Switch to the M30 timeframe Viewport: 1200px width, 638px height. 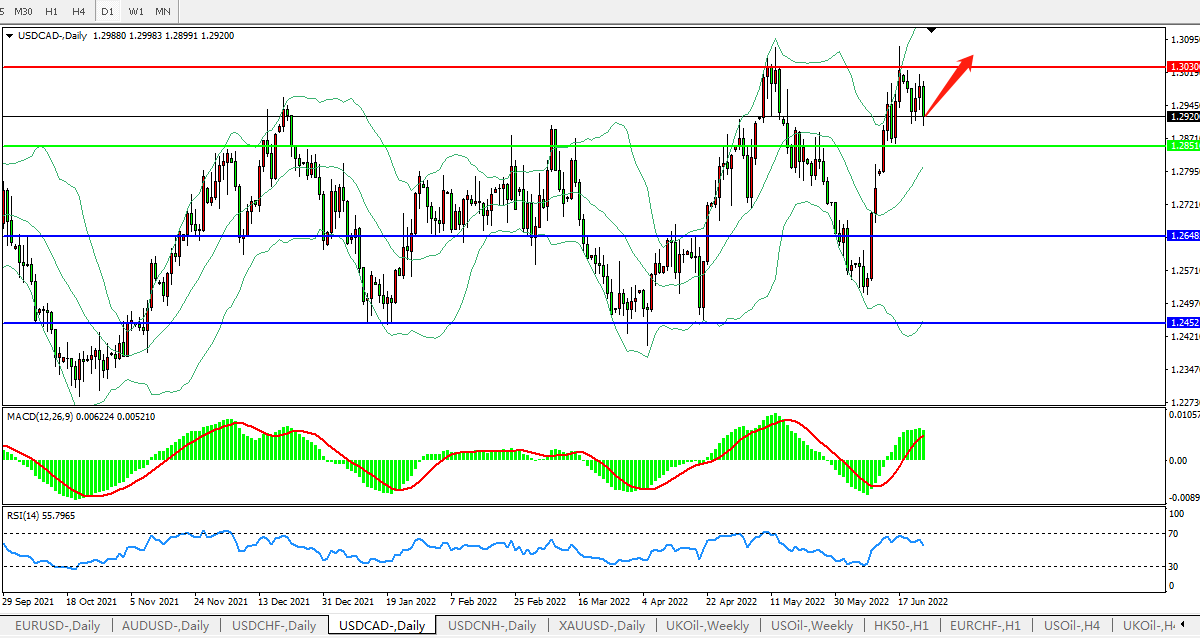click(x=24, y=11)
